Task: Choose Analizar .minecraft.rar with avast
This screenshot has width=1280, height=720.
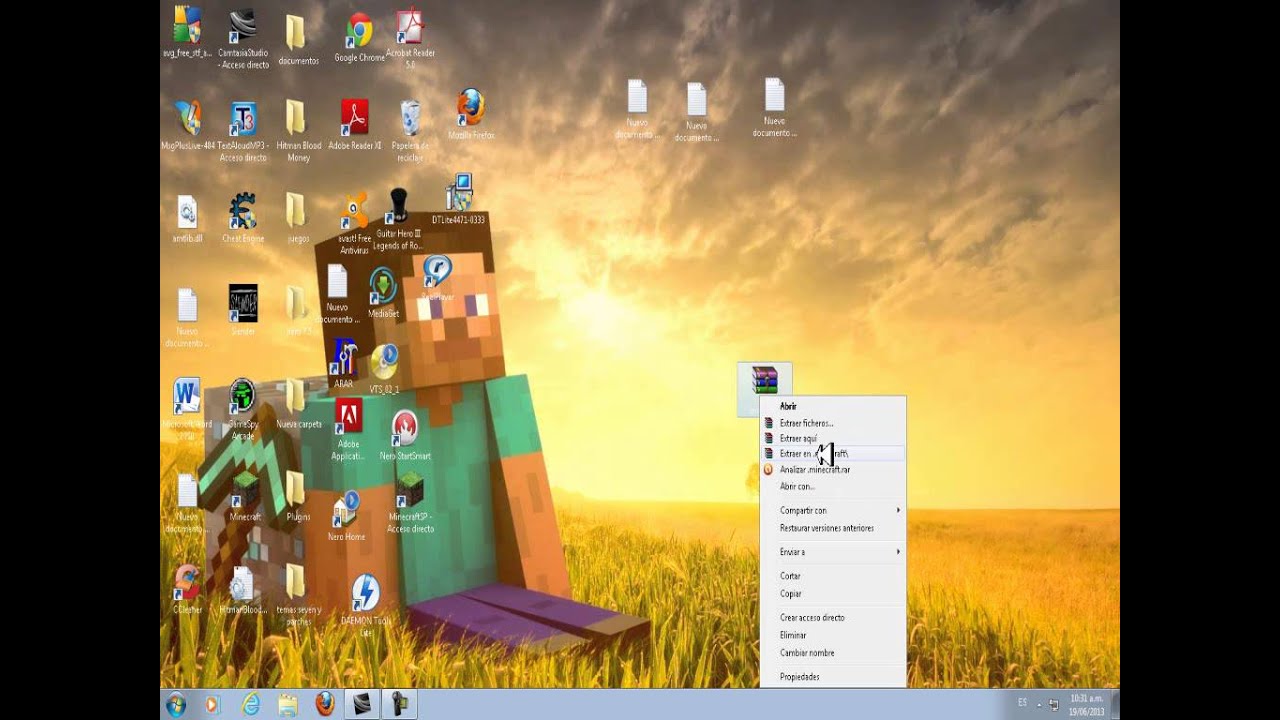Action: (x=832, y=469)
